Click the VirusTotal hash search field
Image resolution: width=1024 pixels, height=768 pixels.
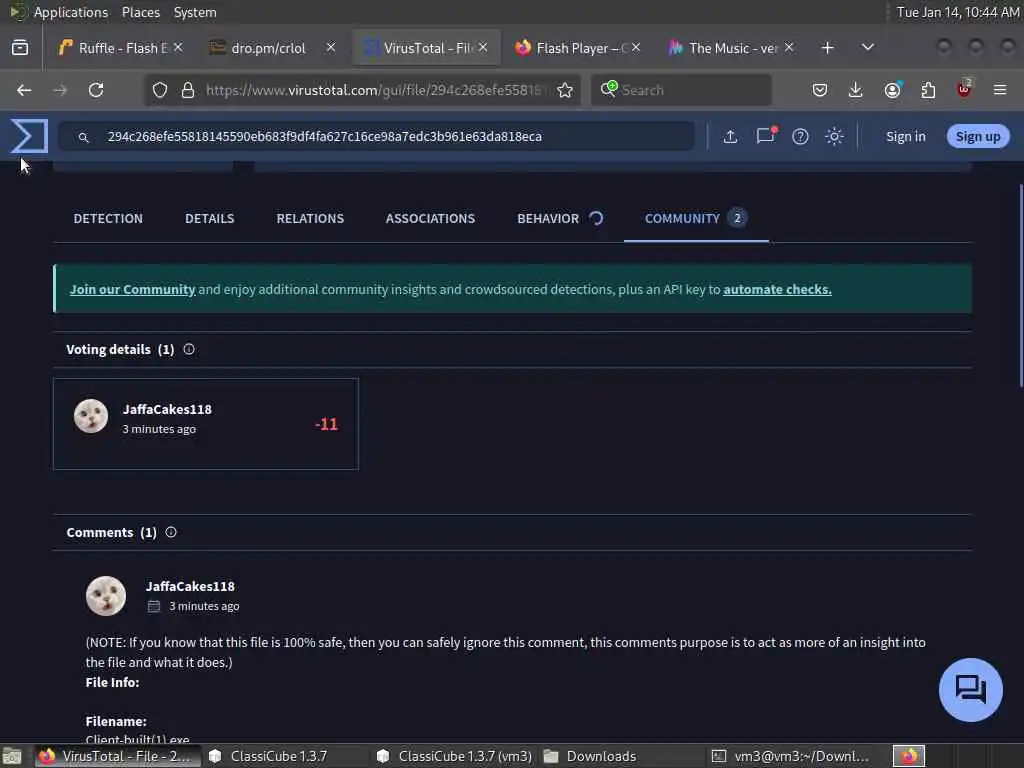click(376, 136)
